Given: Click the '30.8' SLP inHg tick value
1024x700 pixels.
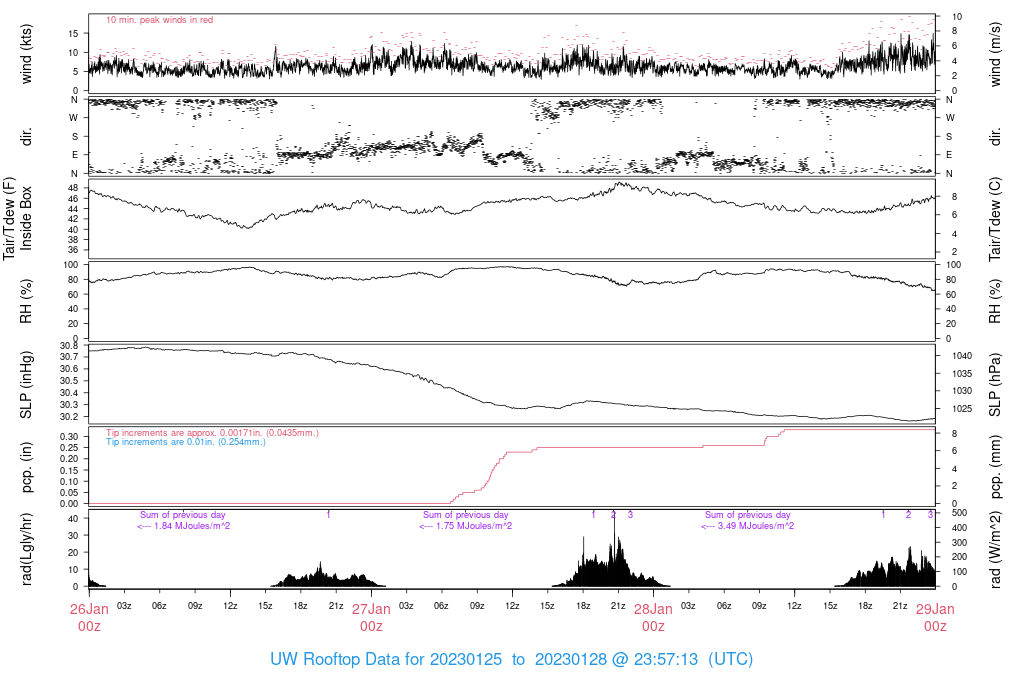Looking at the screenshot, I should point(69,345).
